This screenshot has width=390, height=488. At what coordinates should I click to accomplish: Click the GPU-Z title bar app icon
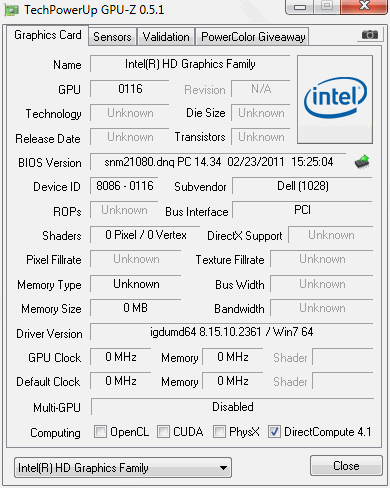coord(12,10)
